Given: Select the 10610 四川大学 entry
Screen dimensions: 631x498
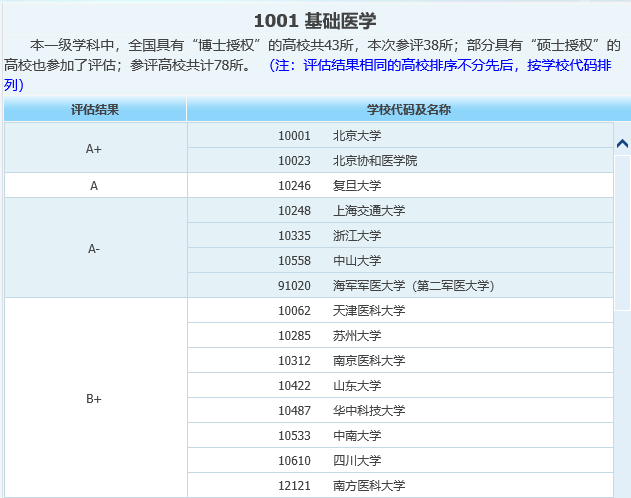Looking at the screenshot, I should [x=344, y=460].
